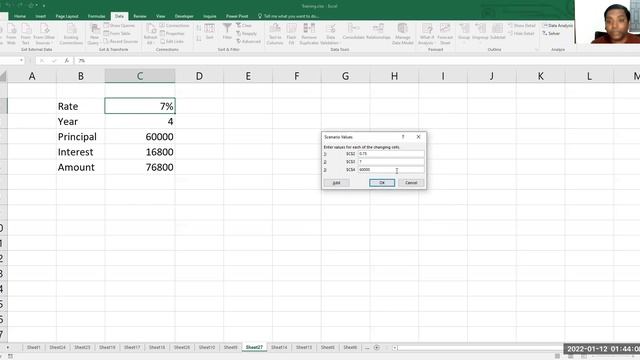Click the Remove Duplicates icon
The height and width of the screenshot is (360, 640).
[309, 33]
